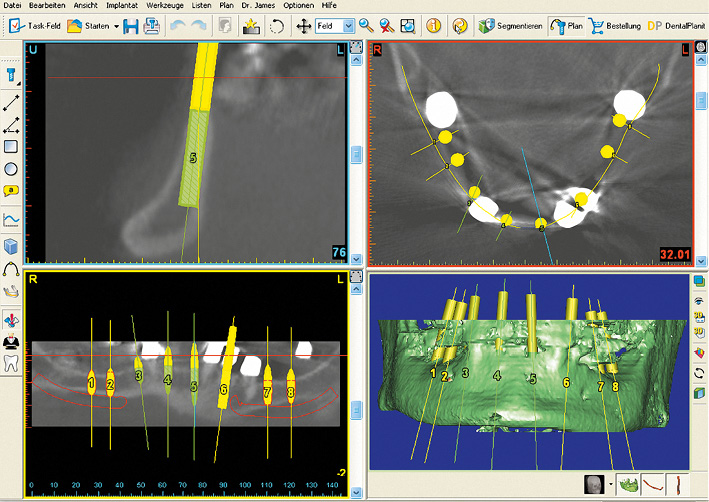Open the Feld dropdown in toolbar
The height and width of the screenshot is (502, 709).
(x=348, y=25)
